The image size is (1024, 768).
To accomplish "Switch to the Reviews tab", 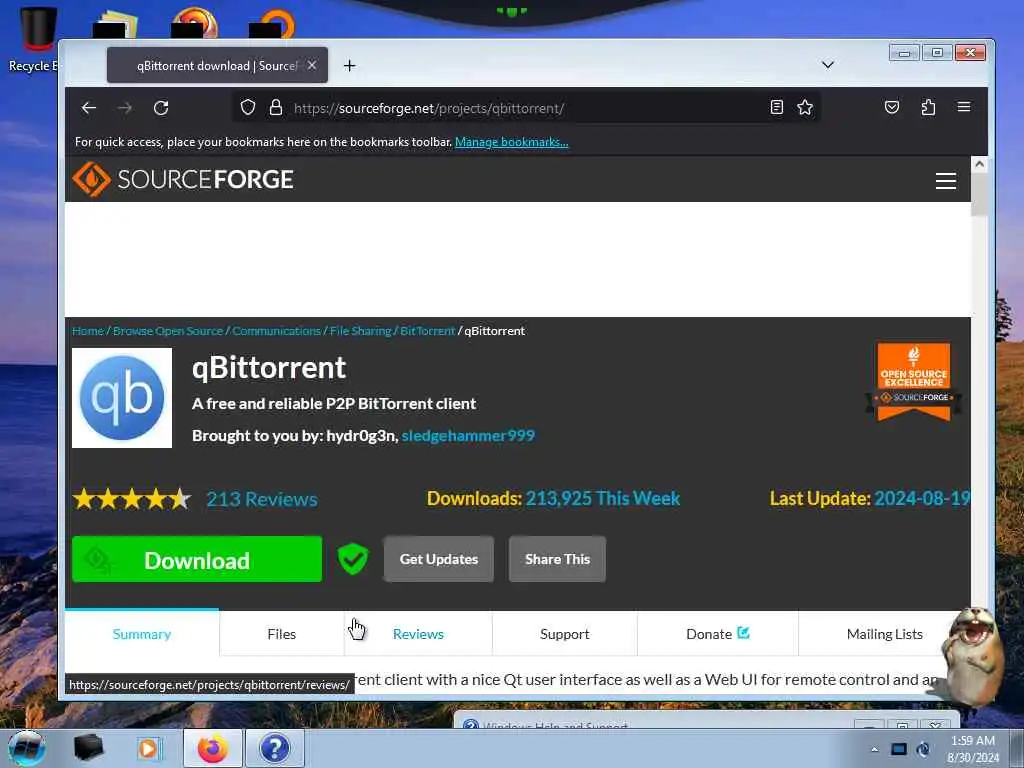I will tap(418, 633).
